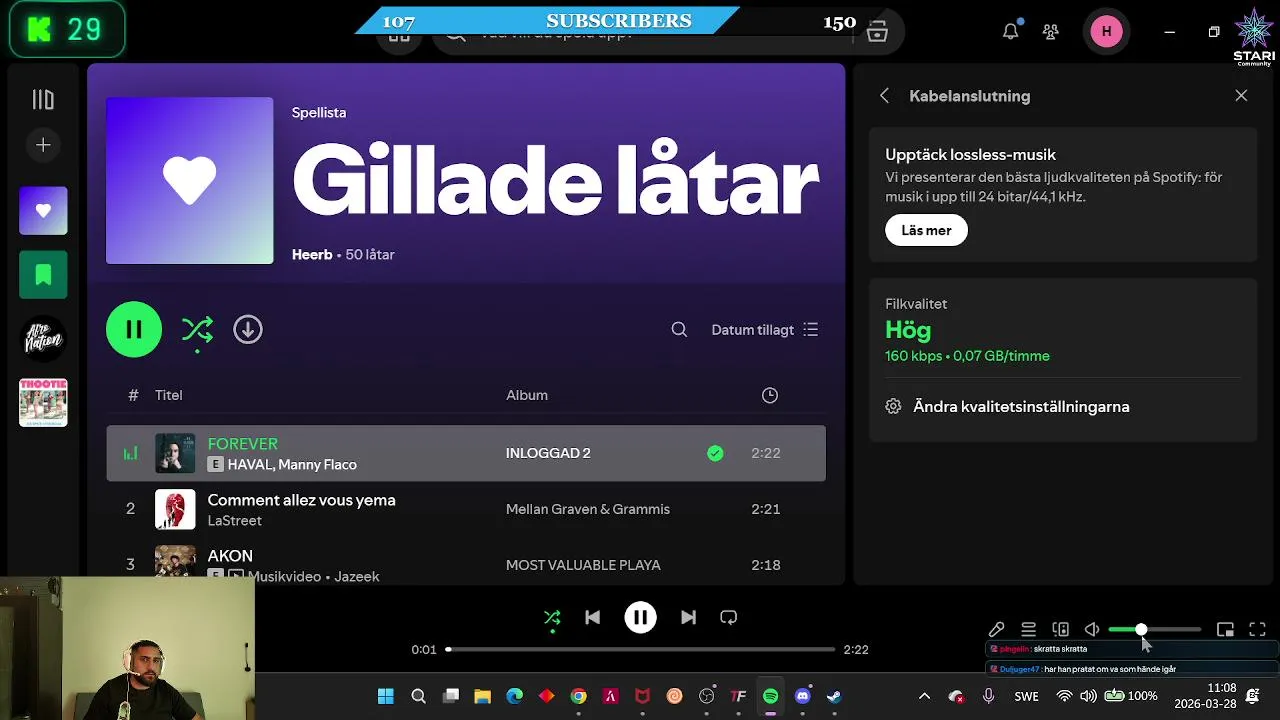Show hidden system tray icons chevron
1280x720 pixels.
(924, 696)
